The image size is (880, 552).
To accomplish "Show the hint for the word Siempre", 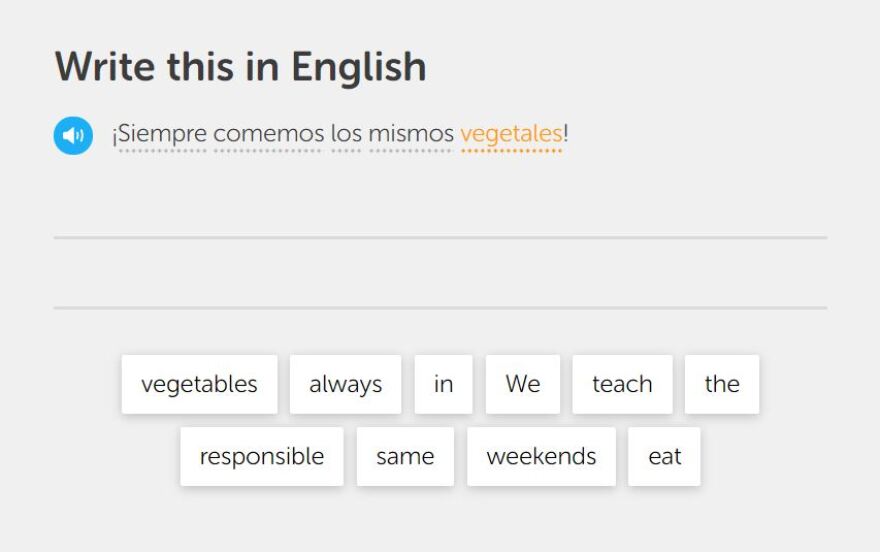I will pos(162,134).
